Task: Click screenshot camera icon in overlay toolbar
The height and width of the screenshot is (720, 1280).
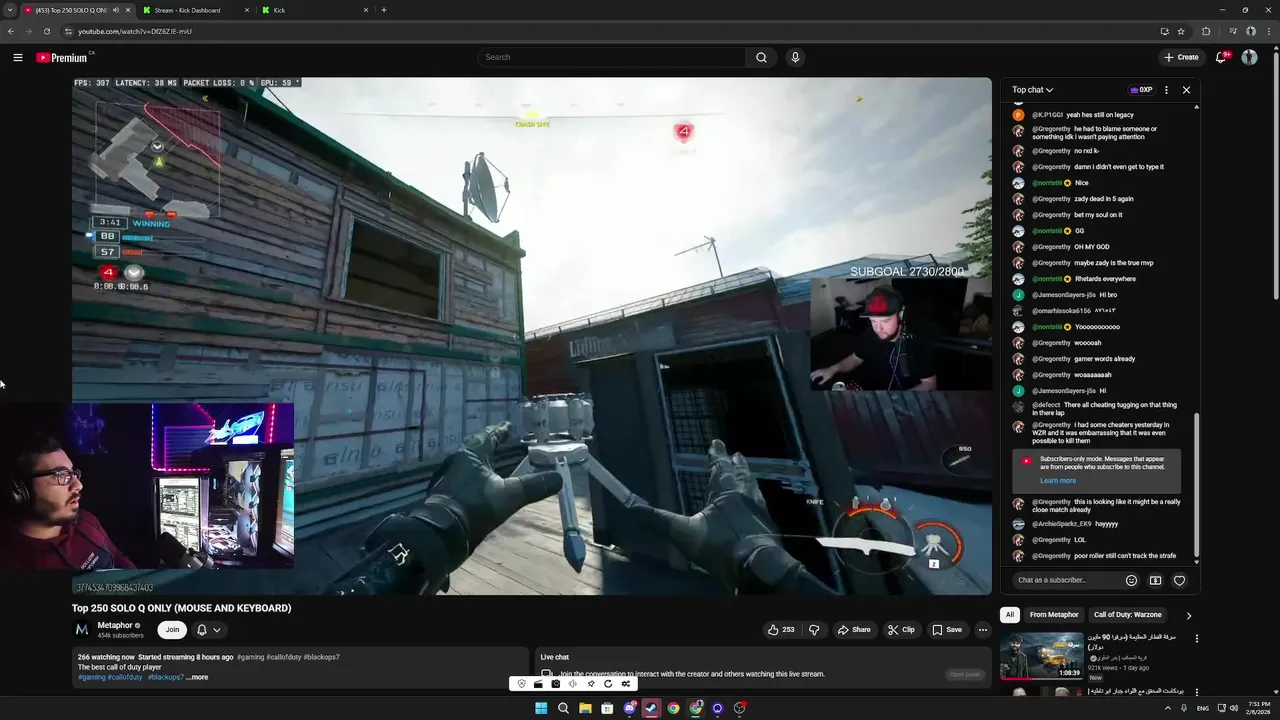Action: pyautogui.click(x=555, y=684)
